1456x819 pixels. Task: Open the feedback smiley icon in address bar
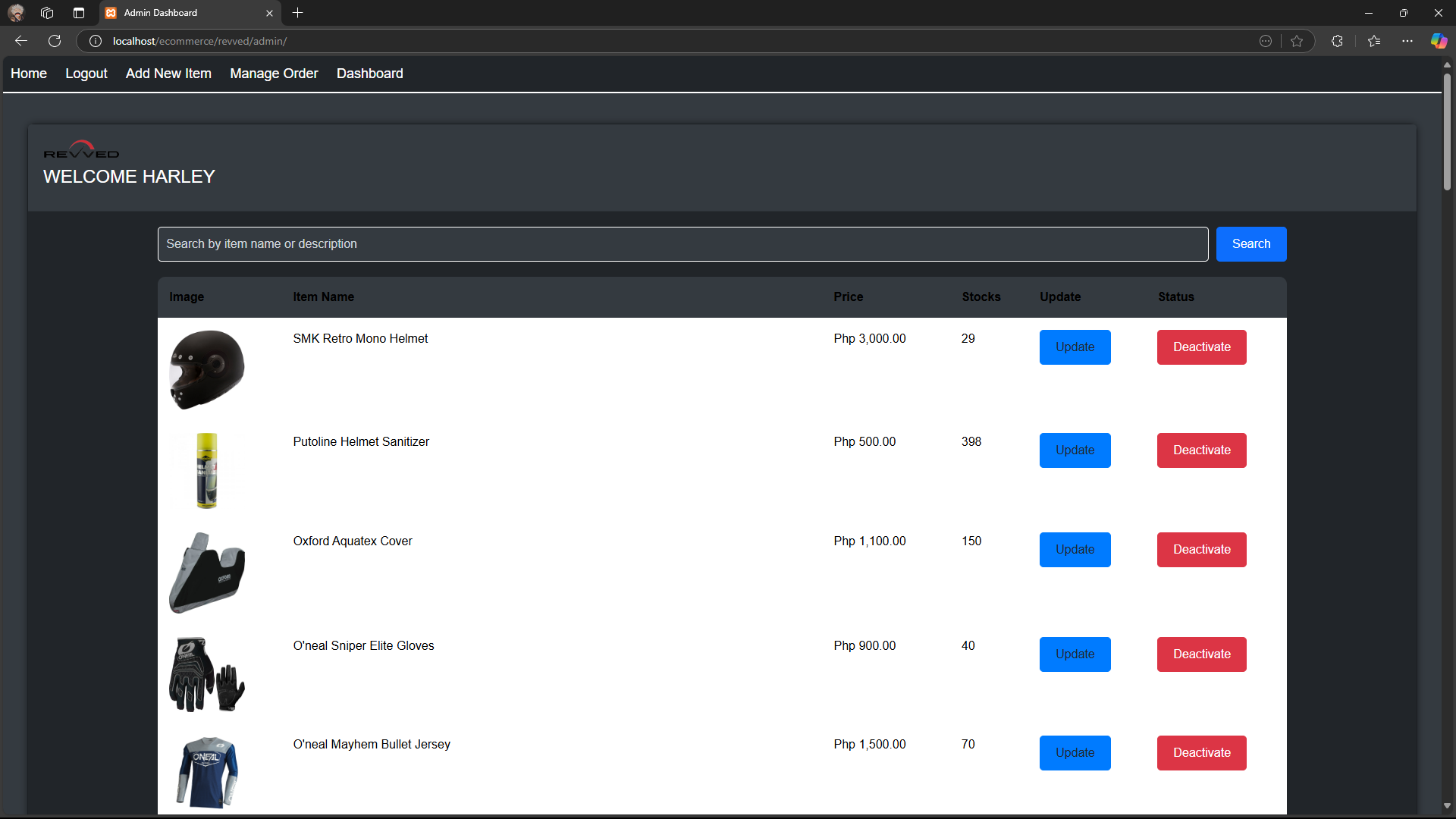(x=1266, y=41)
